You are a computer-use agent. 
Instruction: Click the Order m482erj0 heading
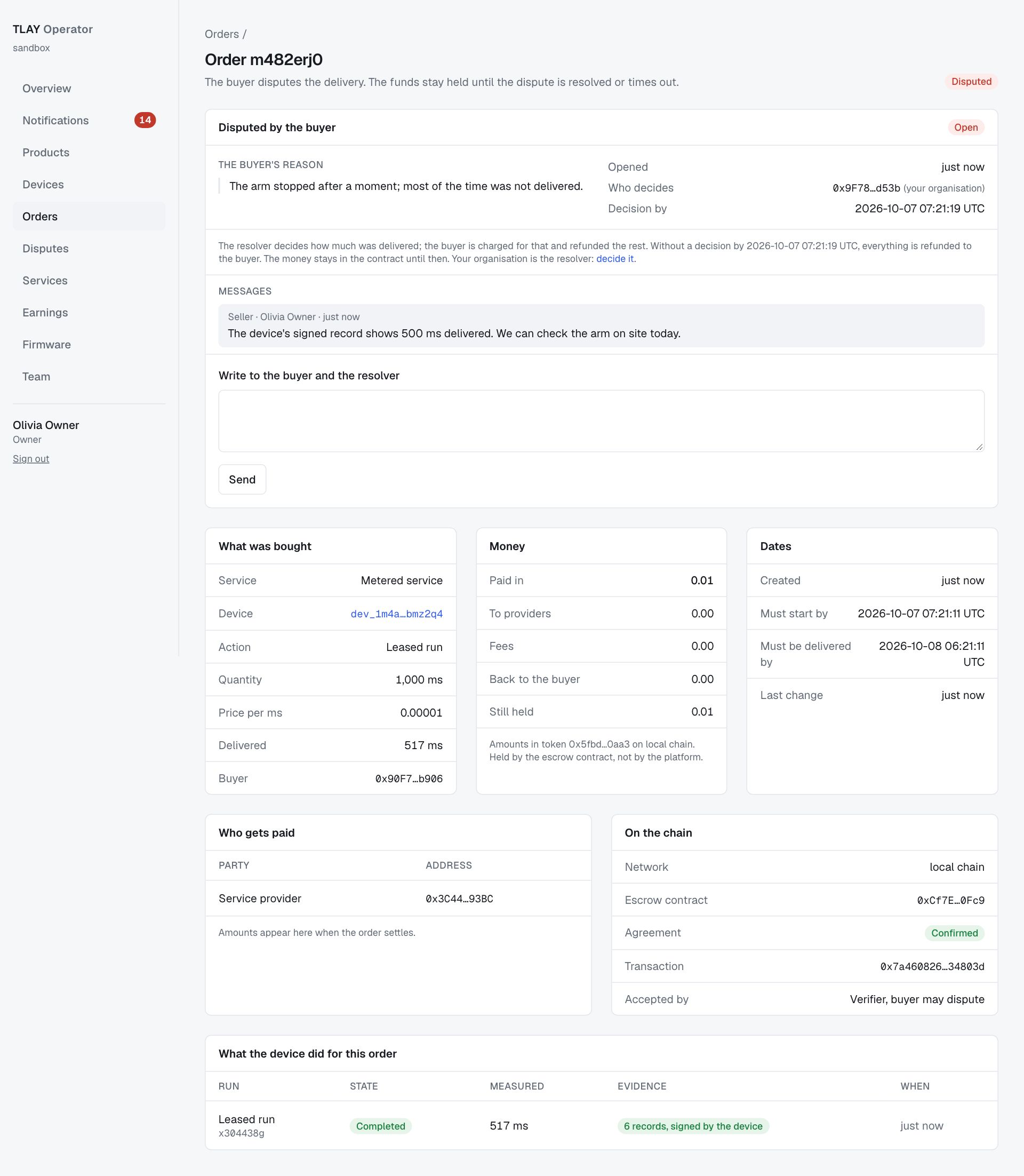tap(263, 59)
